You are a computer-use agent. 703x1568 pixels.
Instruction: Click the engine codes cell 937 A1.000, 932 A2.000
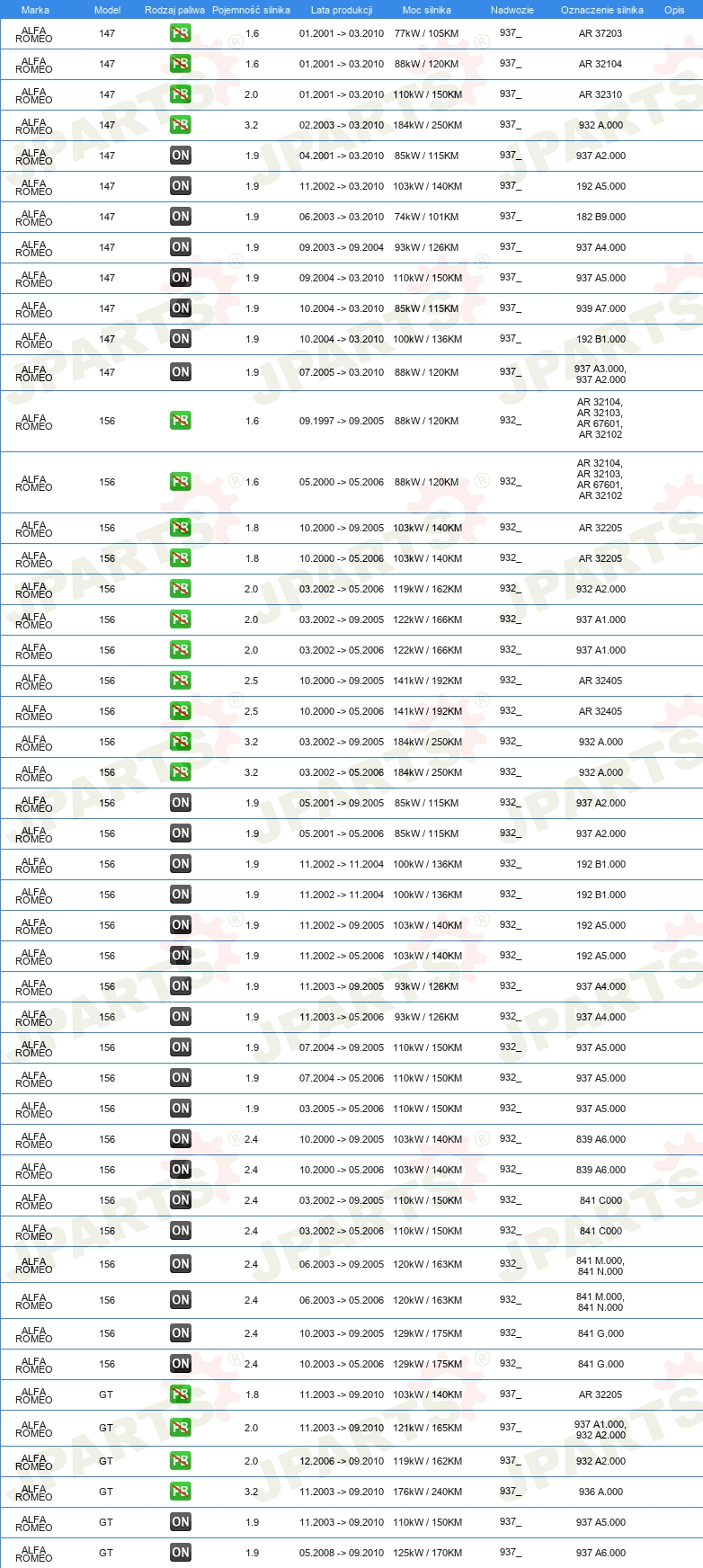601,1430
